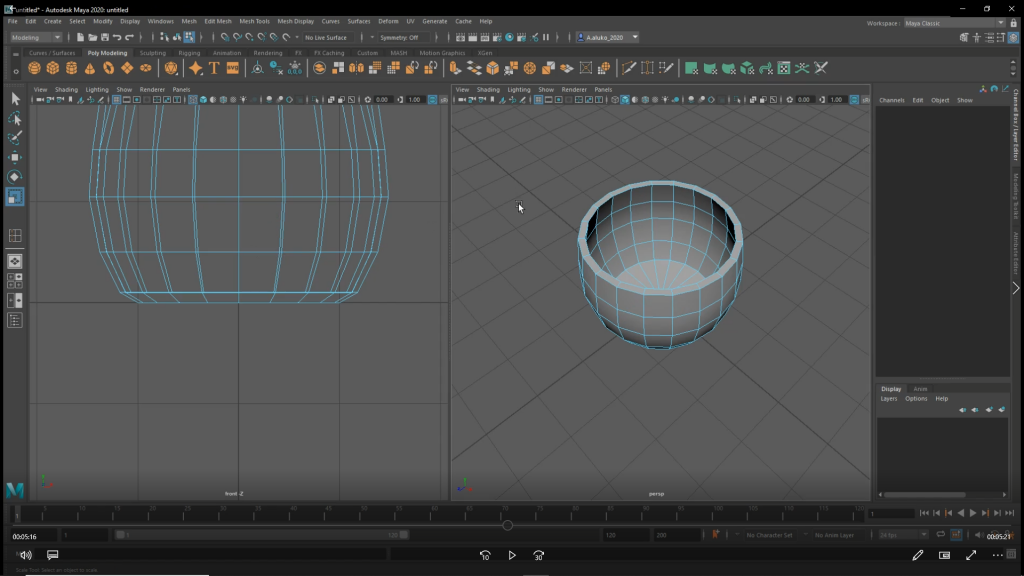The height and width of the screenshot is (576, 1024).
Task: Click the Channels menu in Channel Box
Action: coord(891,100)
